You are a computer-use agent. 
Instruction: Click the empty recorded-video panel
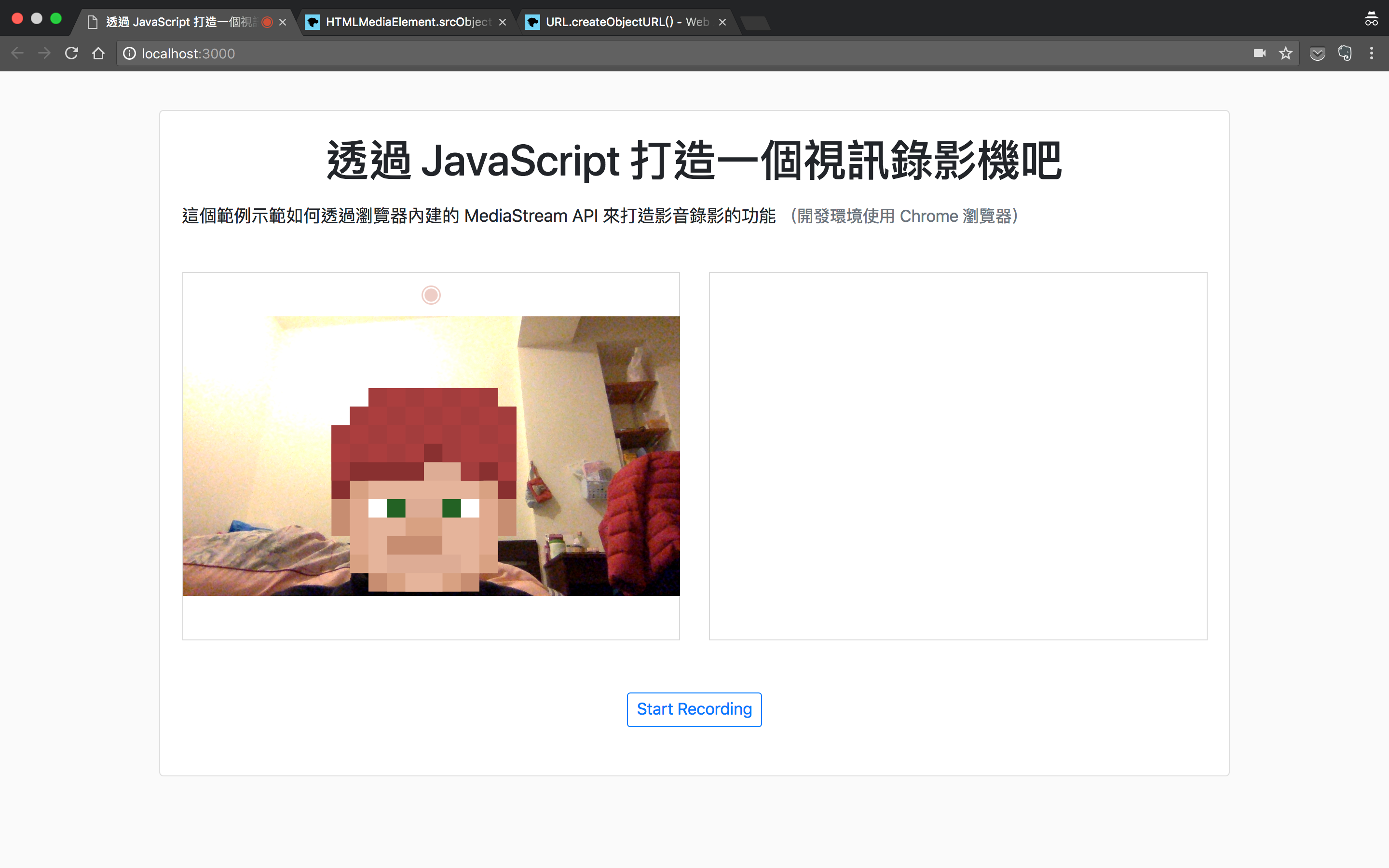coord(958,456)
